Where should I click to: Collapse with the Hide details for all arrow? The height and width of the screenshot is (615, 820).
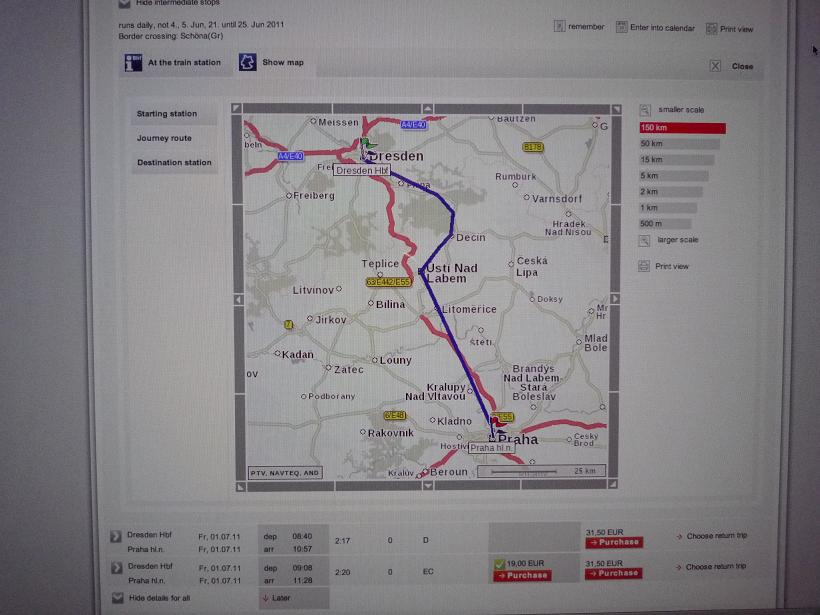click(118, 598)
